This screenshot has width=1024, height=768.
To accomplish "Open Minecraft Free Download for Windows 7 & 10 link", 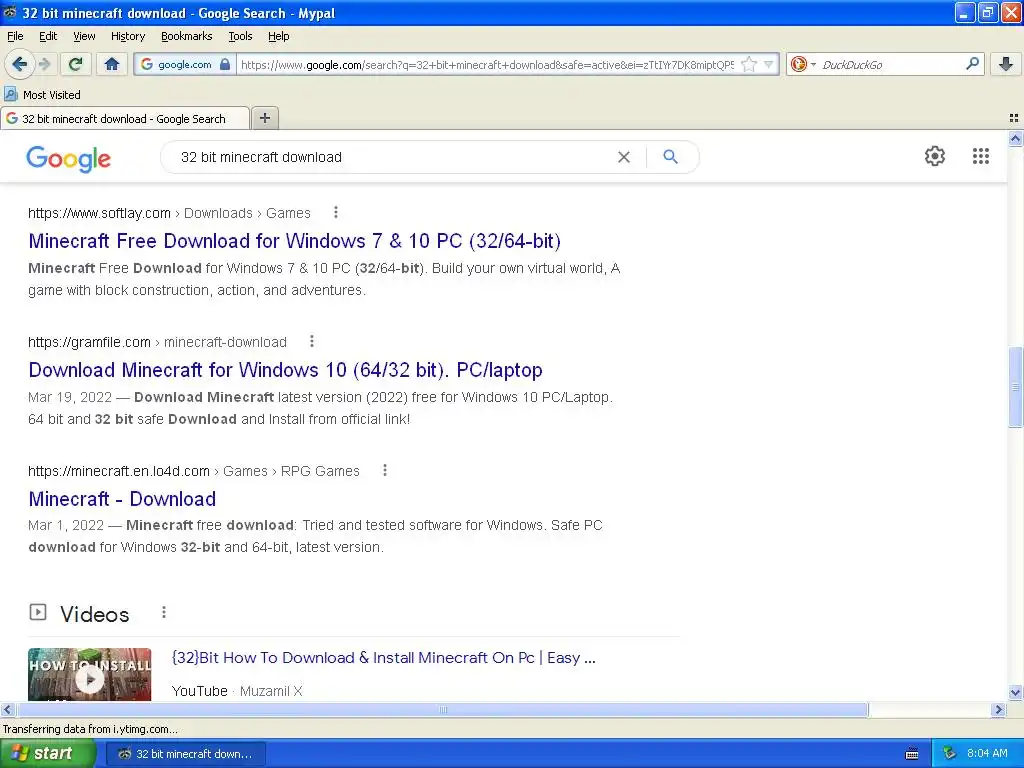I will (x=295, y=240).
